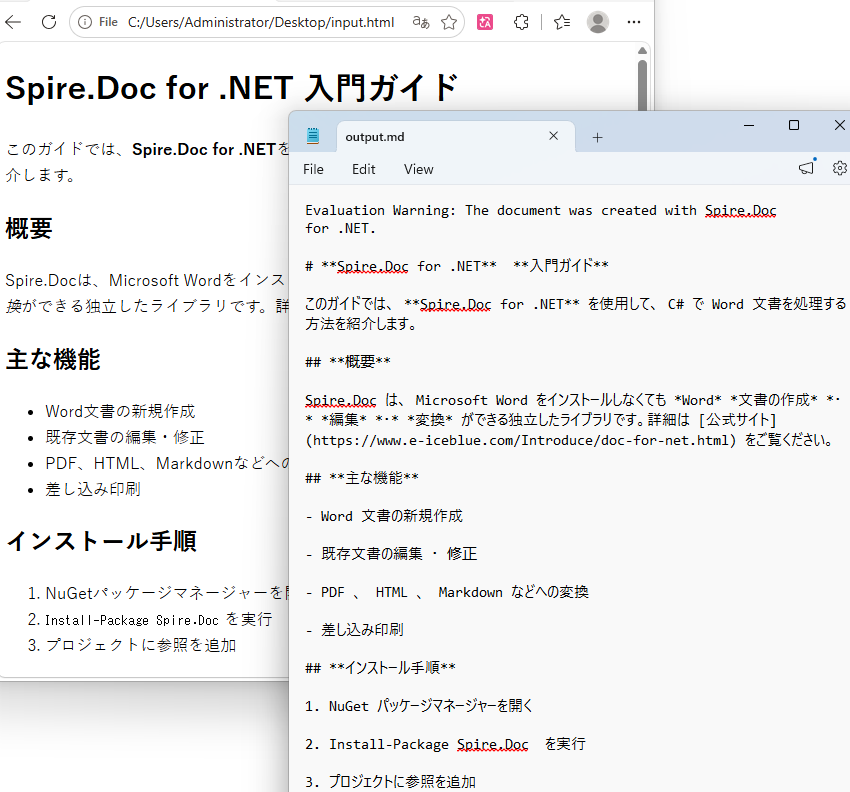Click '2. Install-Package Spire.Doc' line in Notepad
Viewport: 850px width, 792px height.
pyautogui.click(x=445, y=744)
